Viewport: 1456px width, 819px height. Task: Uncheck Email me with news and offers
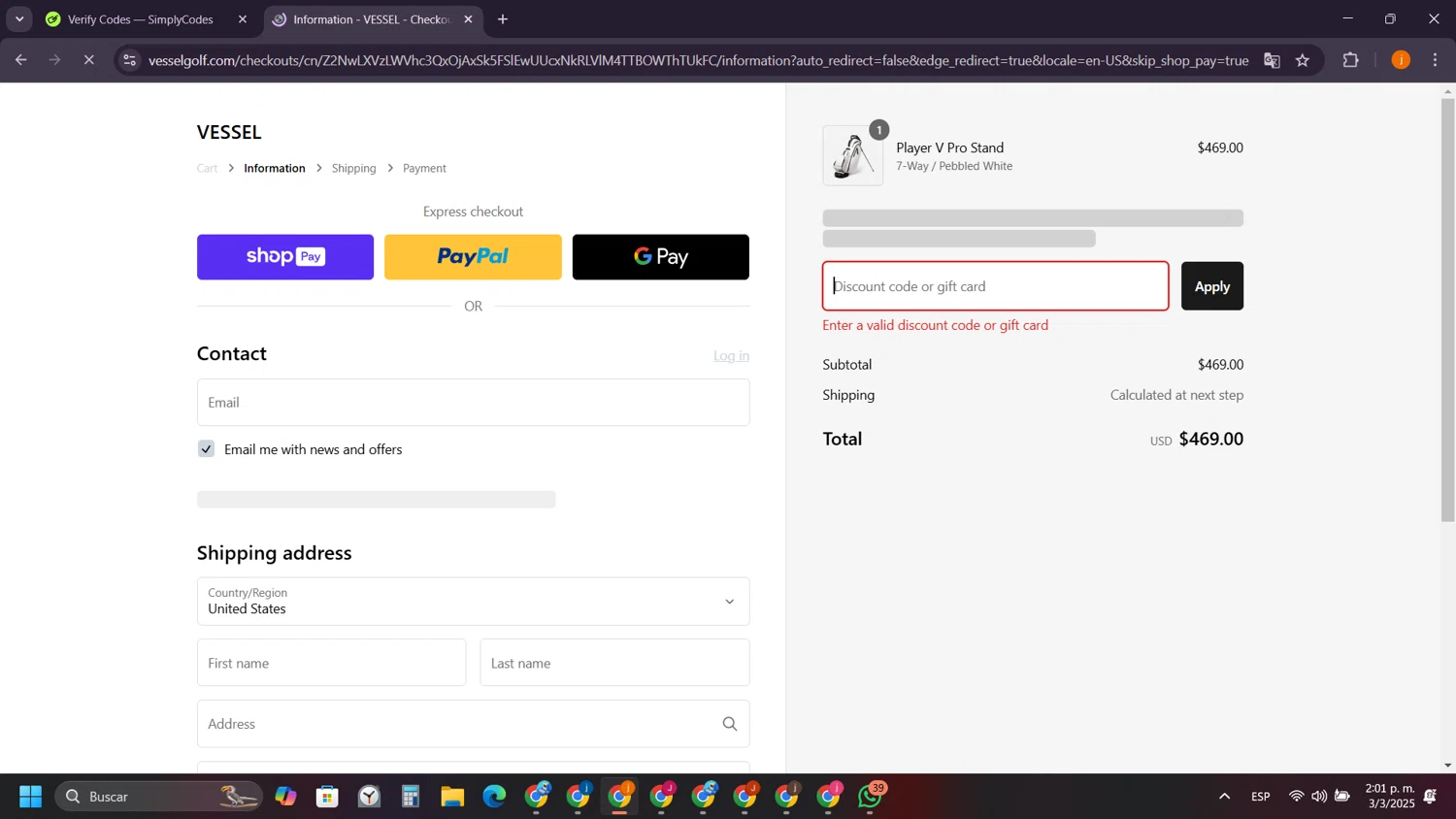click(206, 449)
